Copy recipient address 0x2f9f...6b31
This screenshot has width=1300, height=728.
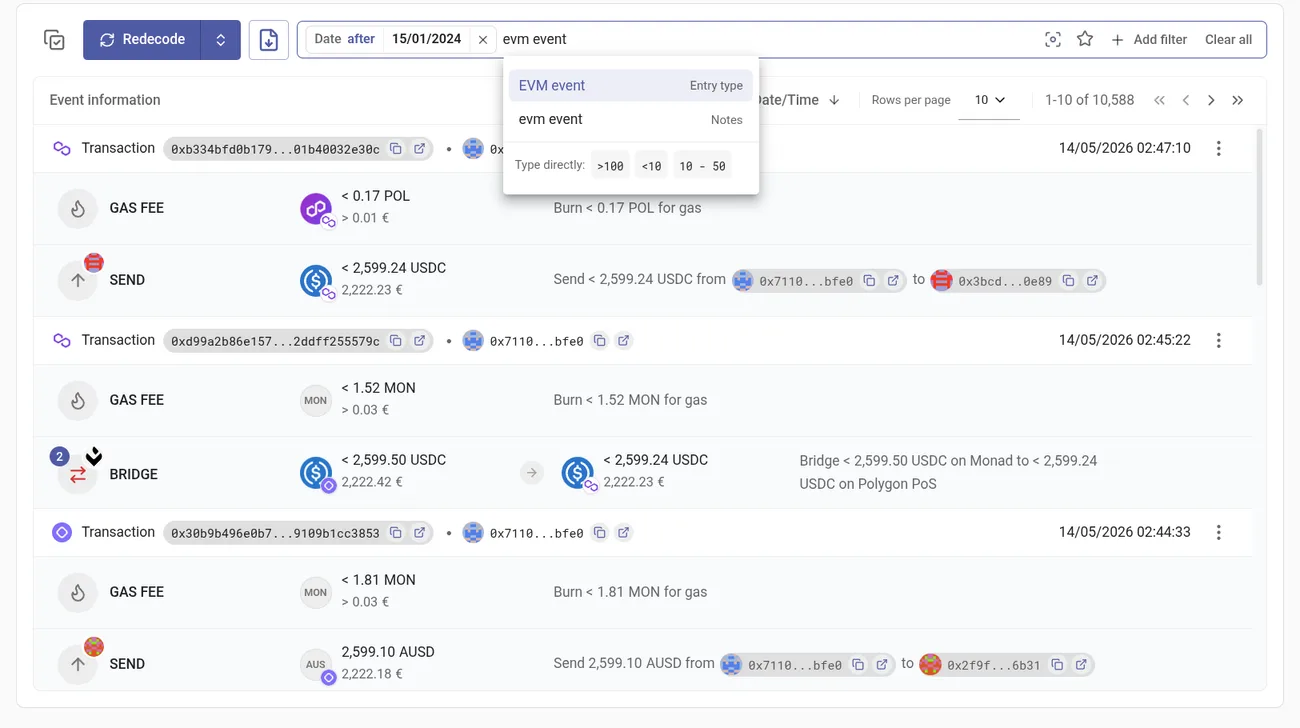1057,664
